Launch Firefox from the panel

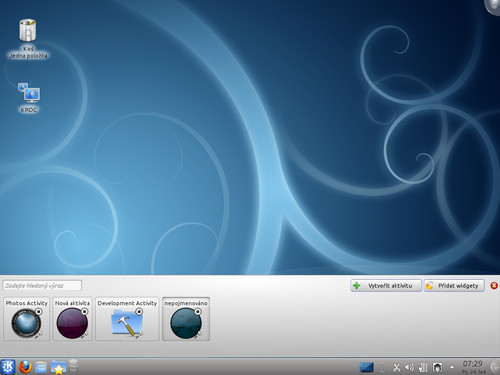pyautogui.click(x=25, y=367)
